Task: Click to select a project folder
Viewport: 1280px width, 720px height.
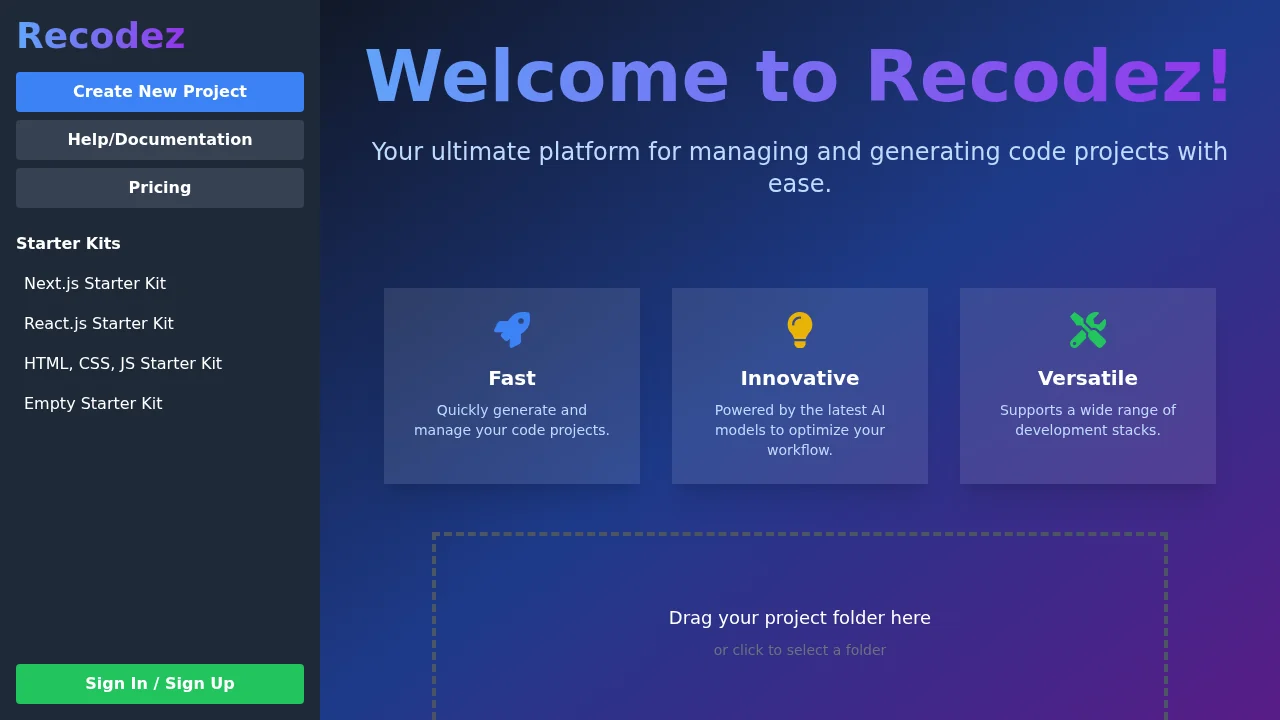Action: coord(800,649)
